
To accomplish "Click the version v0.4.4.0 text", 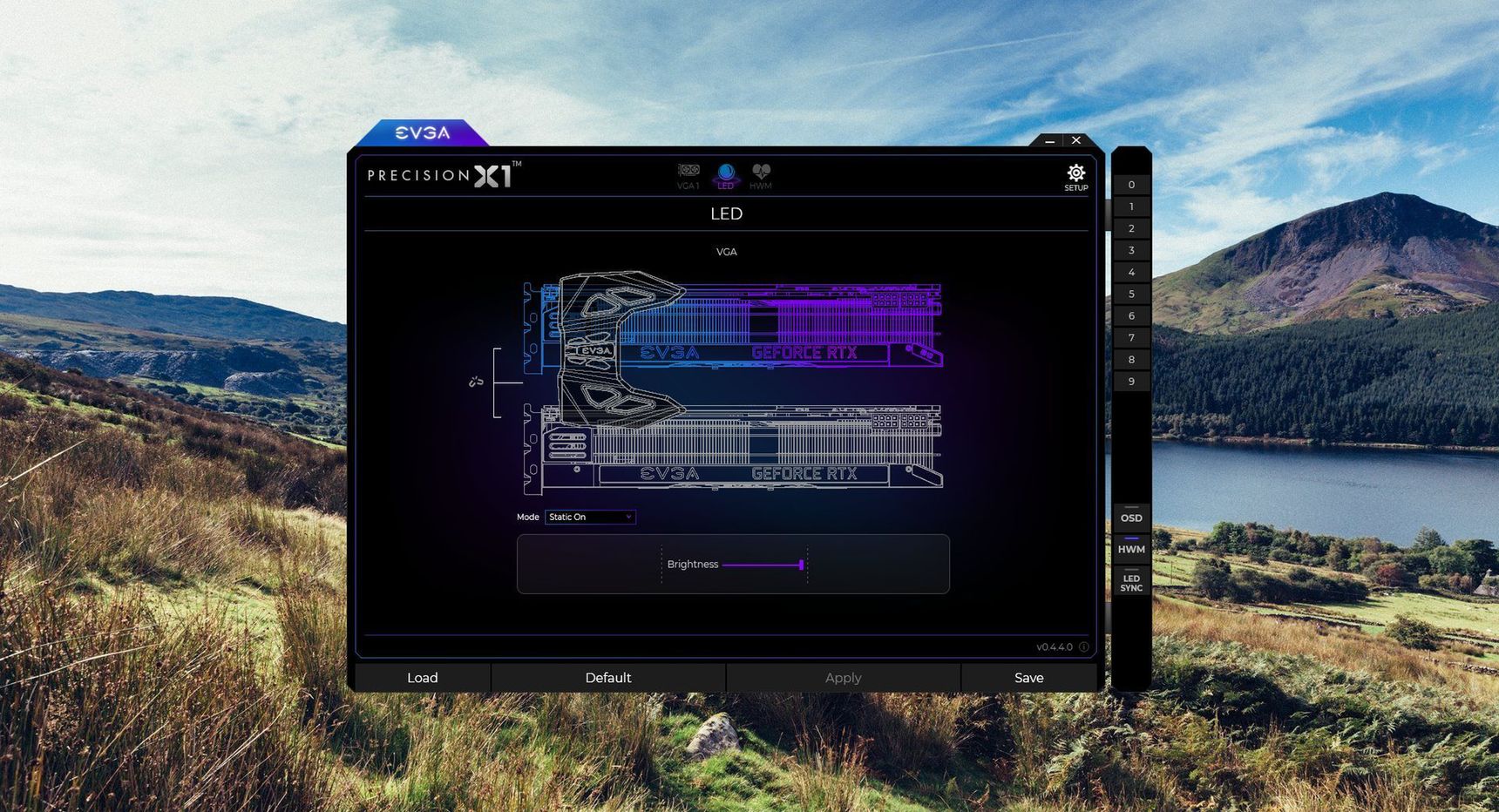I will point(1055,647).
